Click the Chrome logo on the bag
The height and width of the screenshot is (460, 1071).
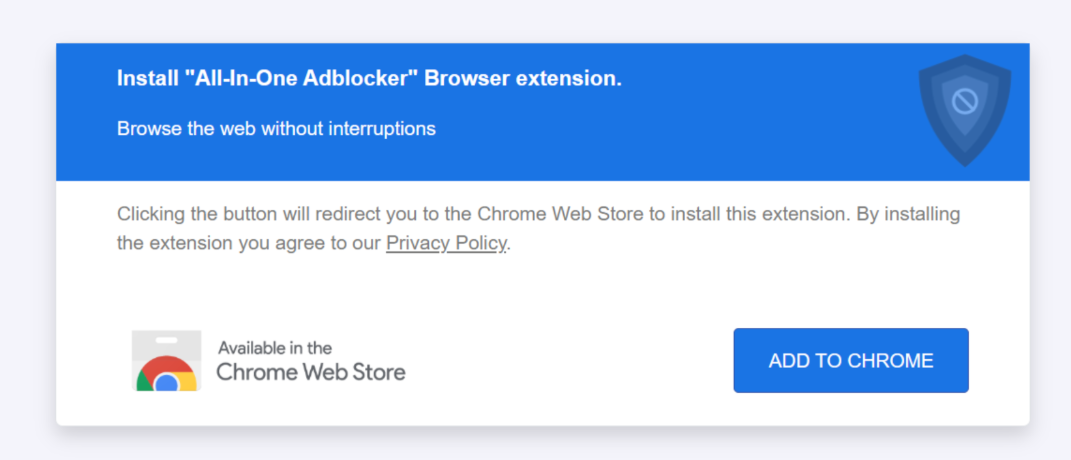pyautogui.click(x=166, y=375)
